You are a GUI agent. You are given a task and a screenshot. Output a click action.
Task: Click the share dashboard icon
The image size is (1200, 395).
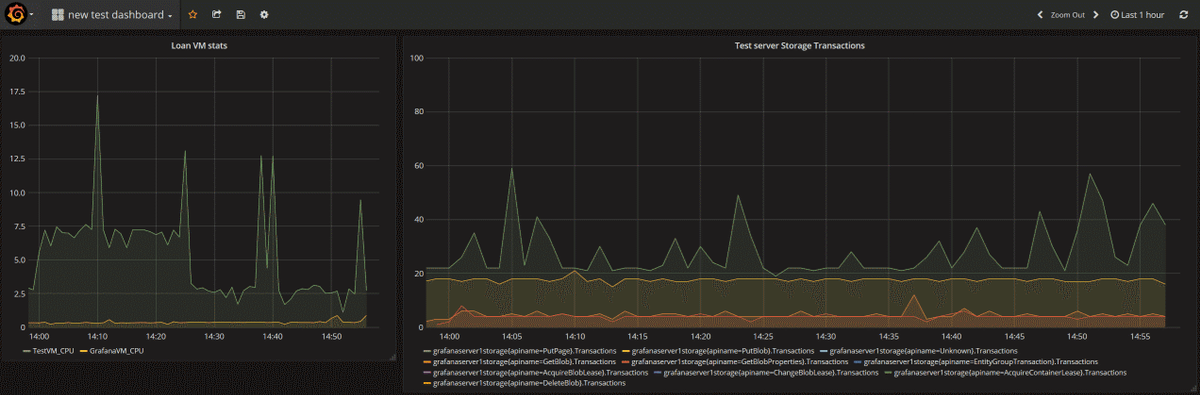(217, 15)
